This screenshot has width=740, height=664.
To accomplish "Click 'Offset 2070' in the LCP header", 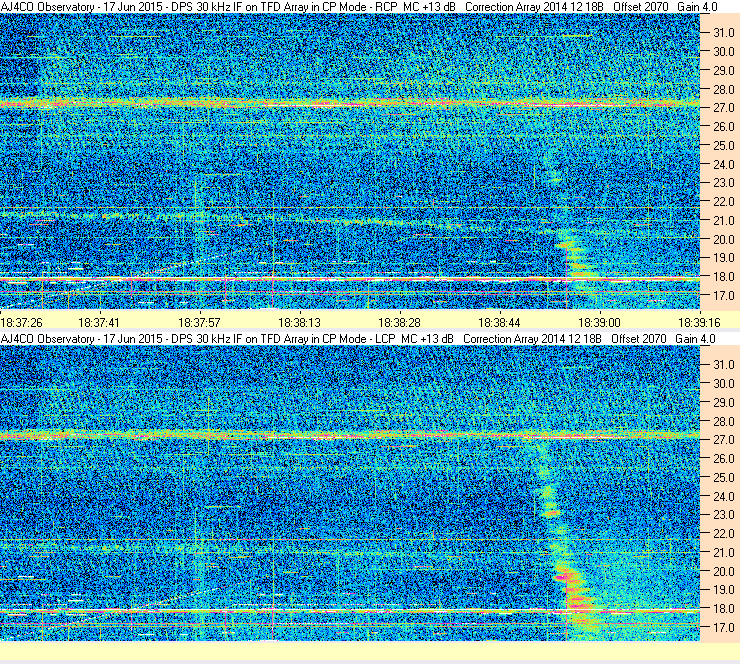I will point(639,339).
